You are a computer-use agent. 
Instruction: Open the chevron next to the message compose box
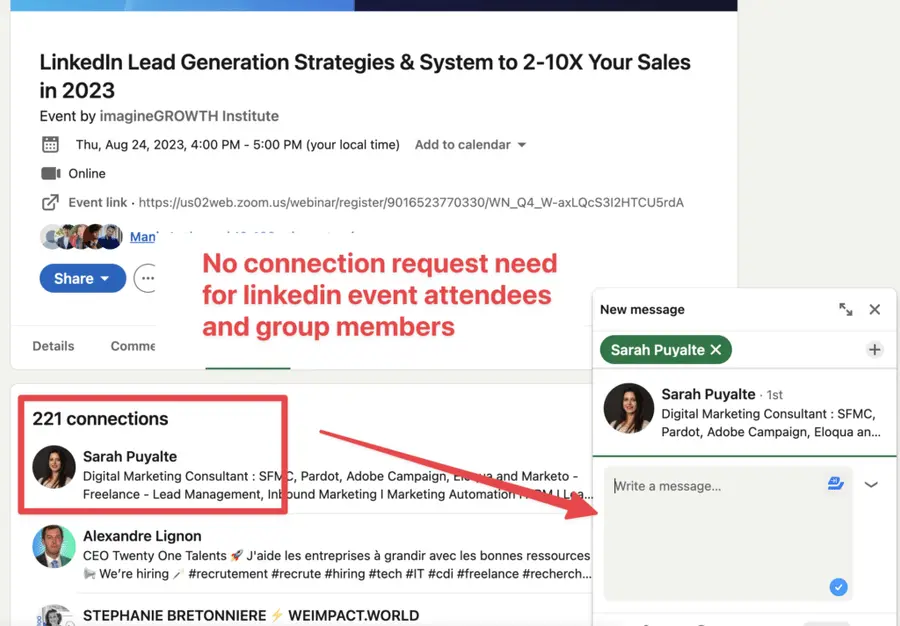tap(871, 483)
